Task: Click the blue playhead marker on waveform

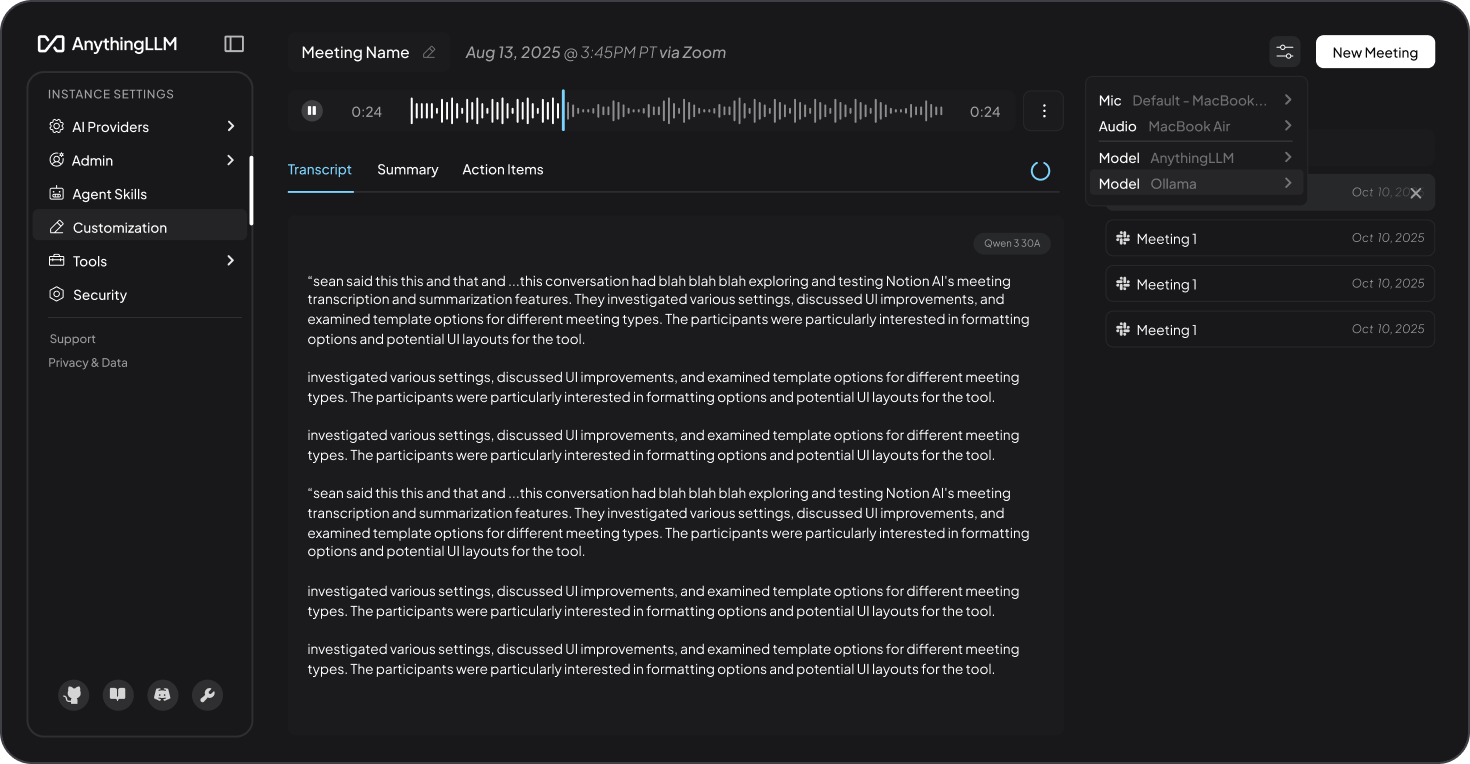Action: [563, 111]
